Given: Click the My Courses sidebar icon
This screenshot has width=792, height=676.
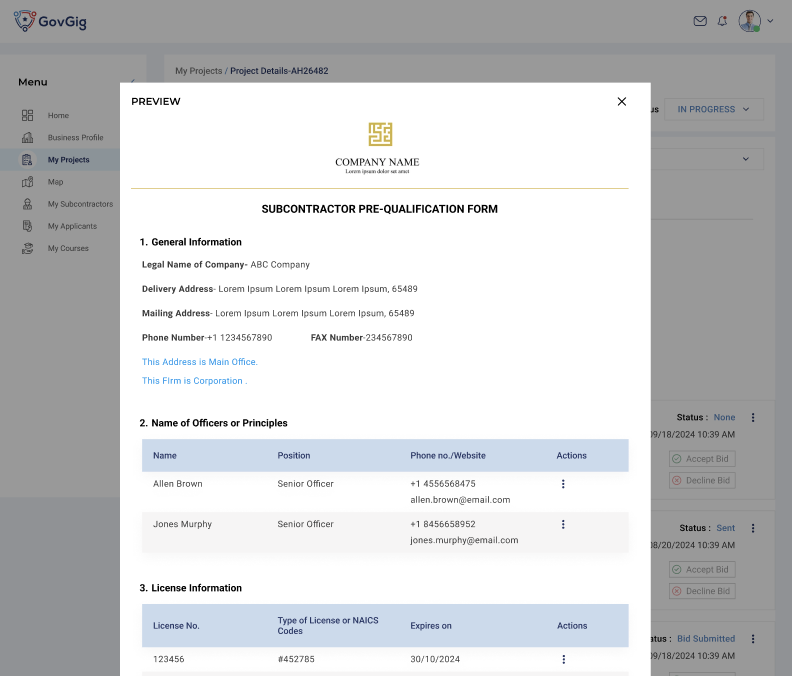Looking at the screenshot, I should pos(28,248).
